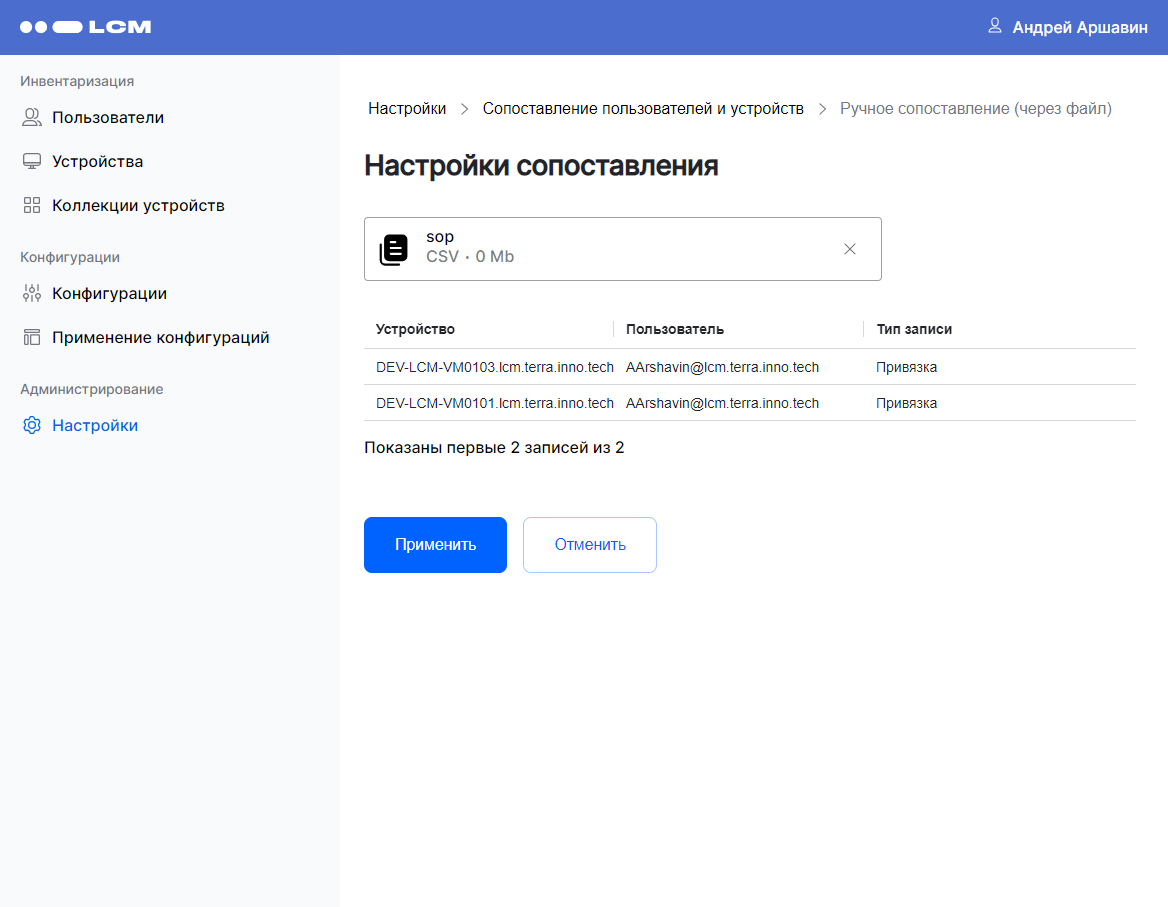Click the LCM logo in header
1168x907 pixels.
coord(85,27)
